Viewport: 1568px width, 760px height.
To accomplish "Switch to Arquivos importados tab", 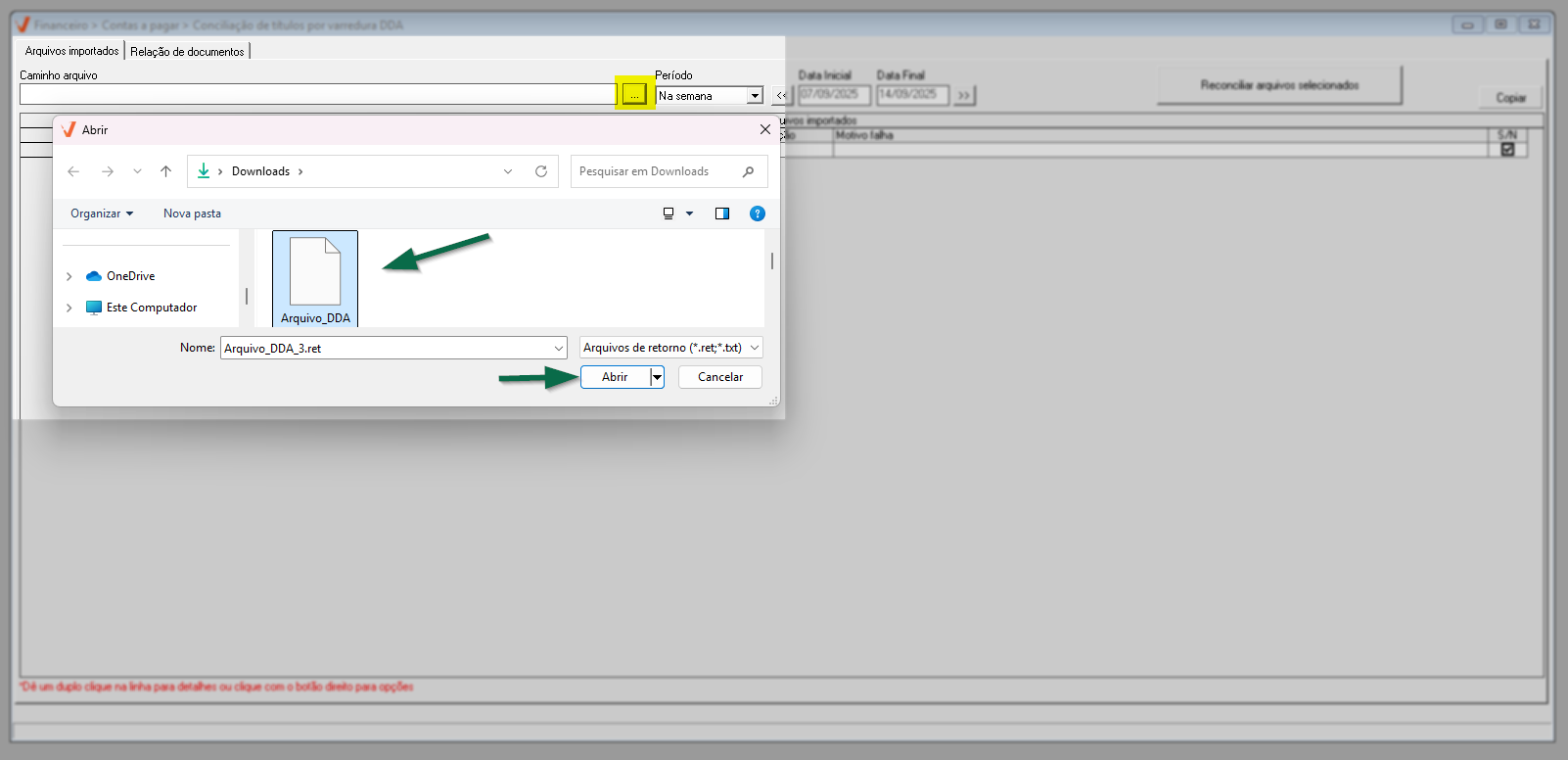I will [72, 51].
